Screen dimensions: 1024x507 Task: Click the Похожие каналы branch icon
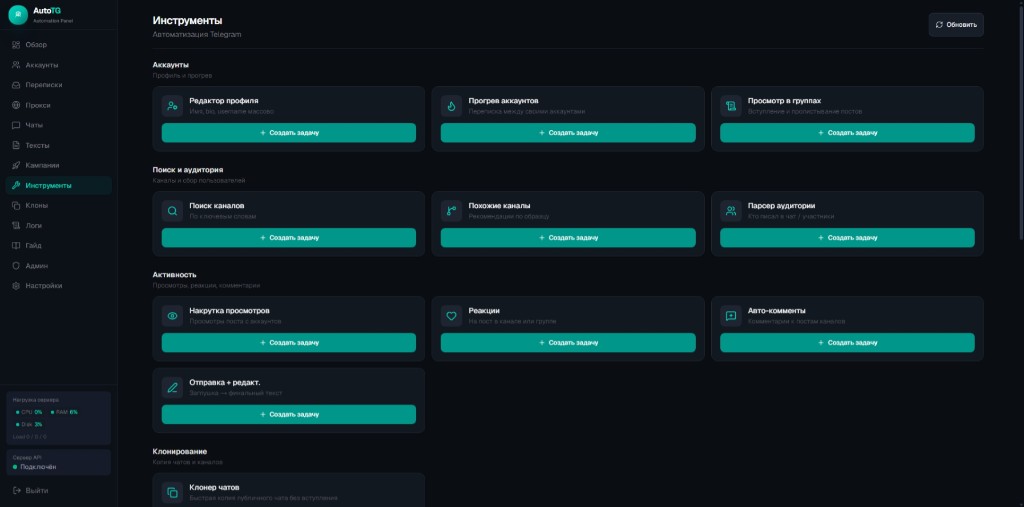pyautogui.click(x=451, y=211)
